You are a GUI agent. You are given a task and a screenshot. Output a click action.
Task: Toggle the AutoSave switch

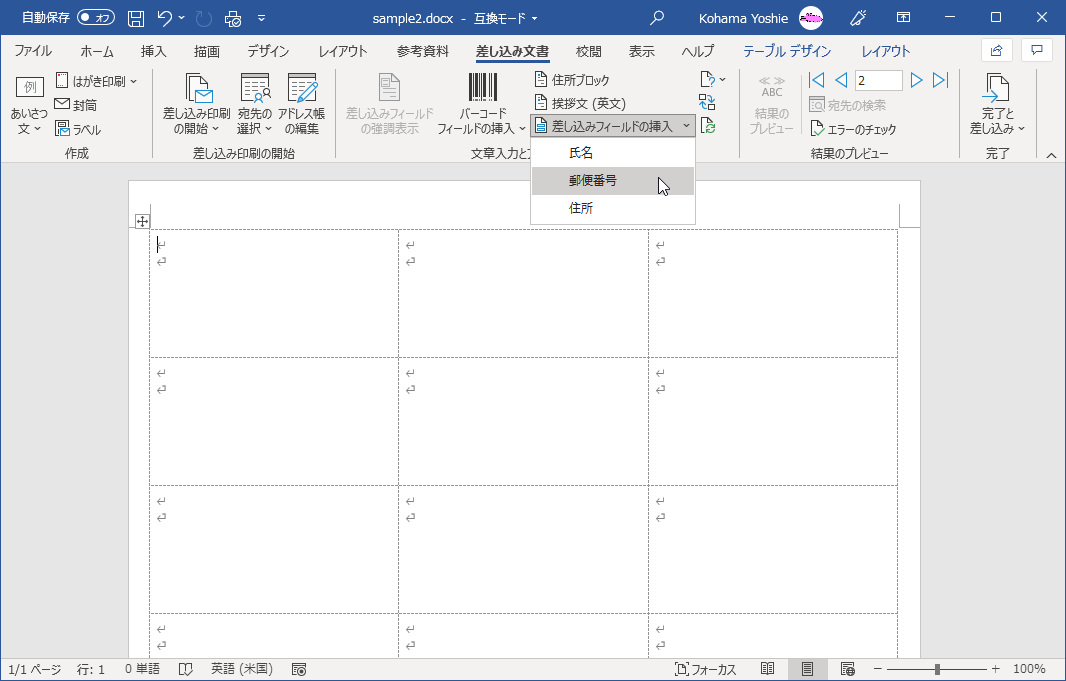coord(96,18)
